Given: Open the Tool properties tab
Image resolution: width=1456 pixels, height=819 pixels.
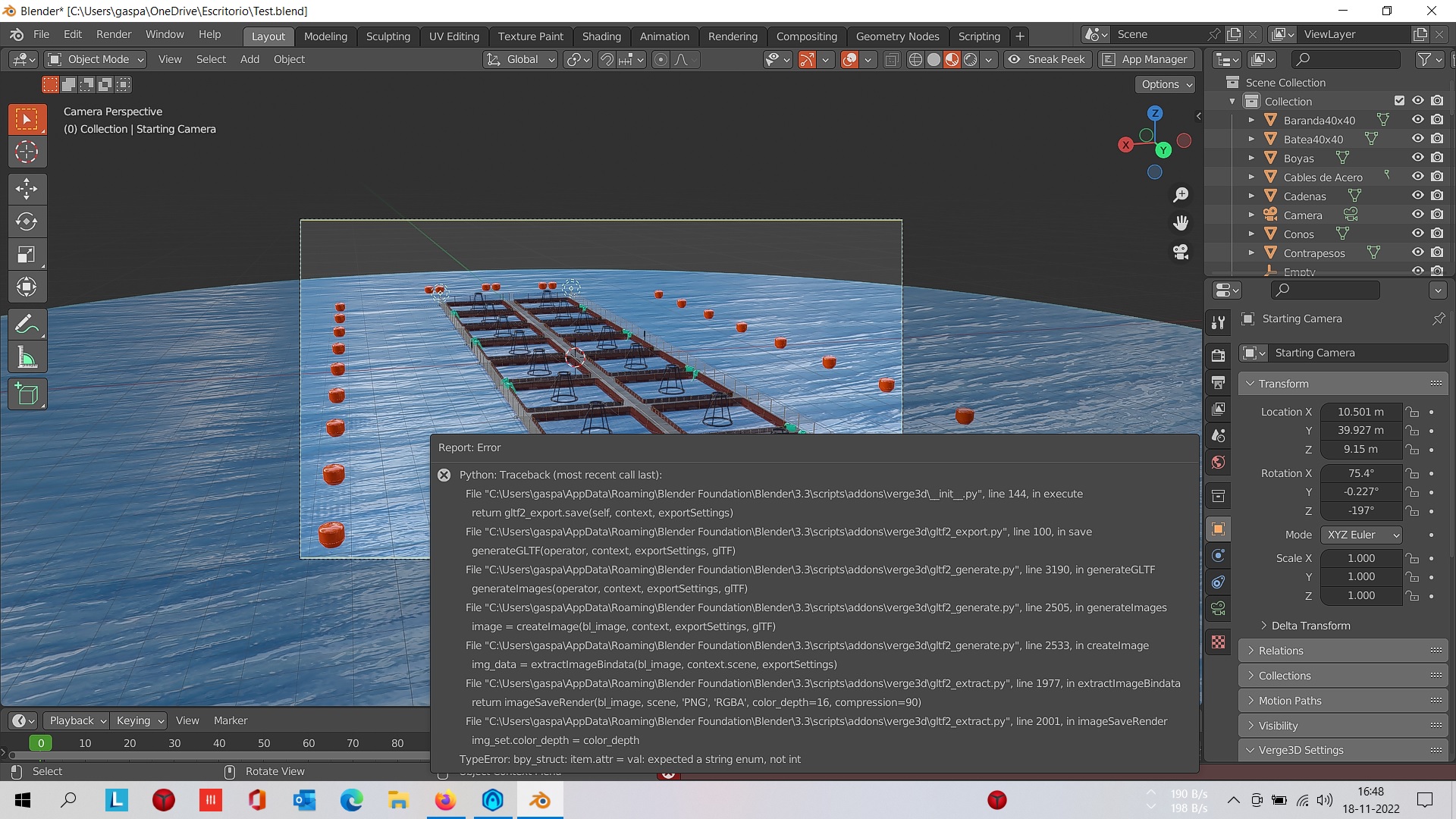Looking at the screenshot, I should (1218, 323).
